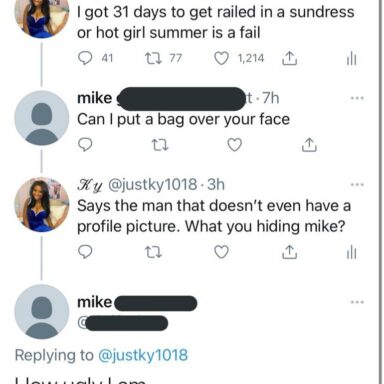Share mike's bag over your face tweet
The width and height of the screenshot is (384, 384).
click(x=309, y=145)
